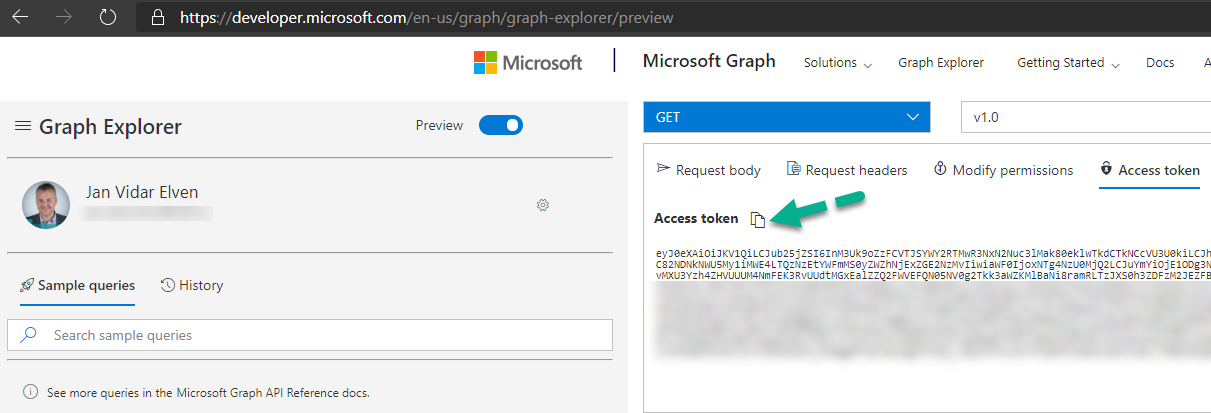This screenshot has width=1211, height=413.
Task: Reload the page with refresh icon
Action: tap(110, 18)
